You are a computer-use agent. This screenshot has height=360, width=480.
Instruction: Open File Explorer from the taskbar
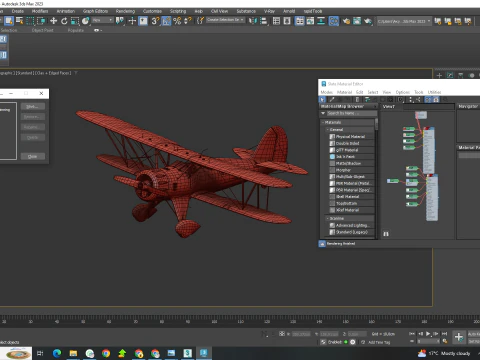coord(73,353)
